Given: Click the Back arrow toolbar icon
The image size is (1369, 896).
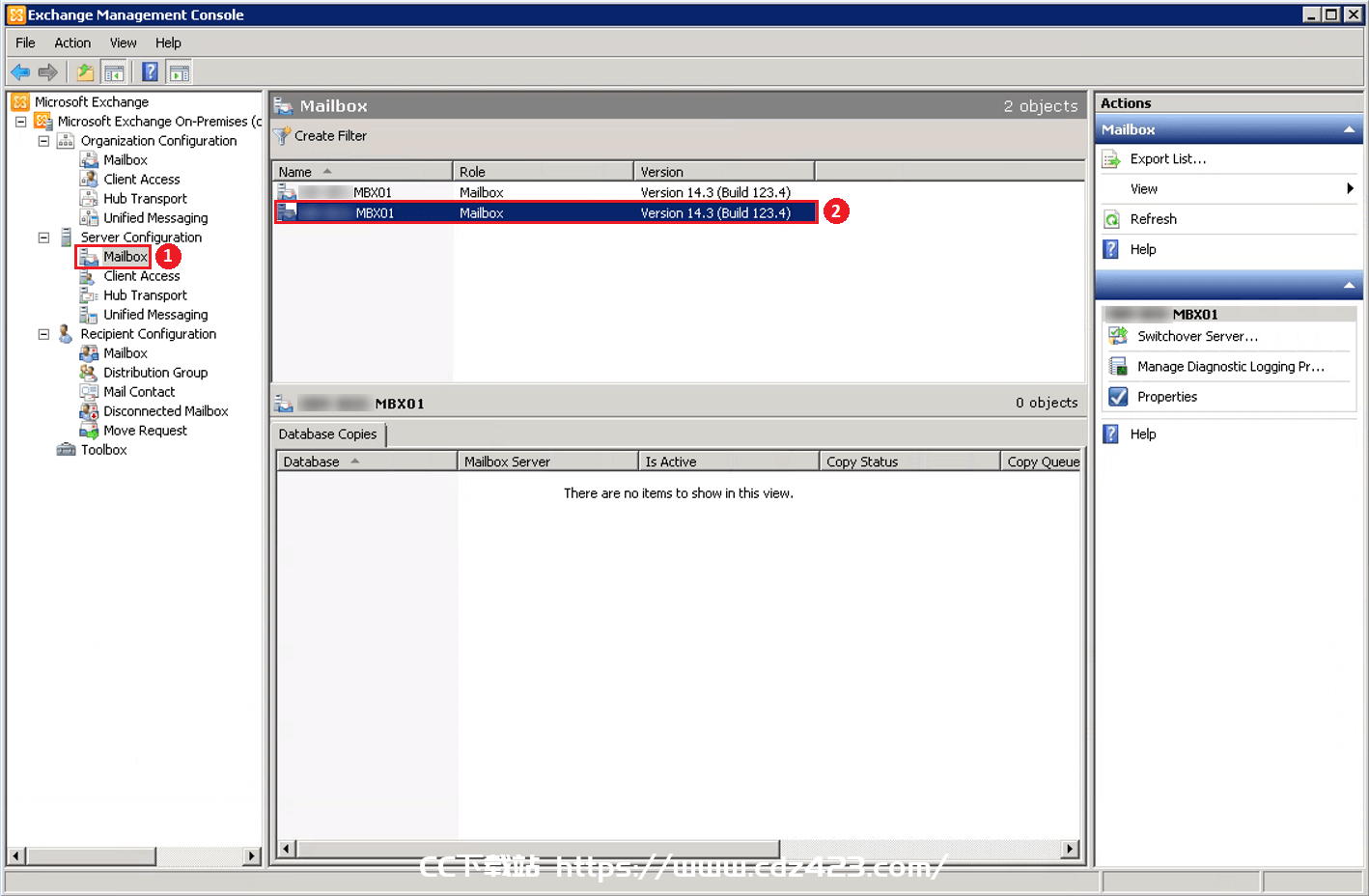Looking at the screenshot, I should pos(20,72).
